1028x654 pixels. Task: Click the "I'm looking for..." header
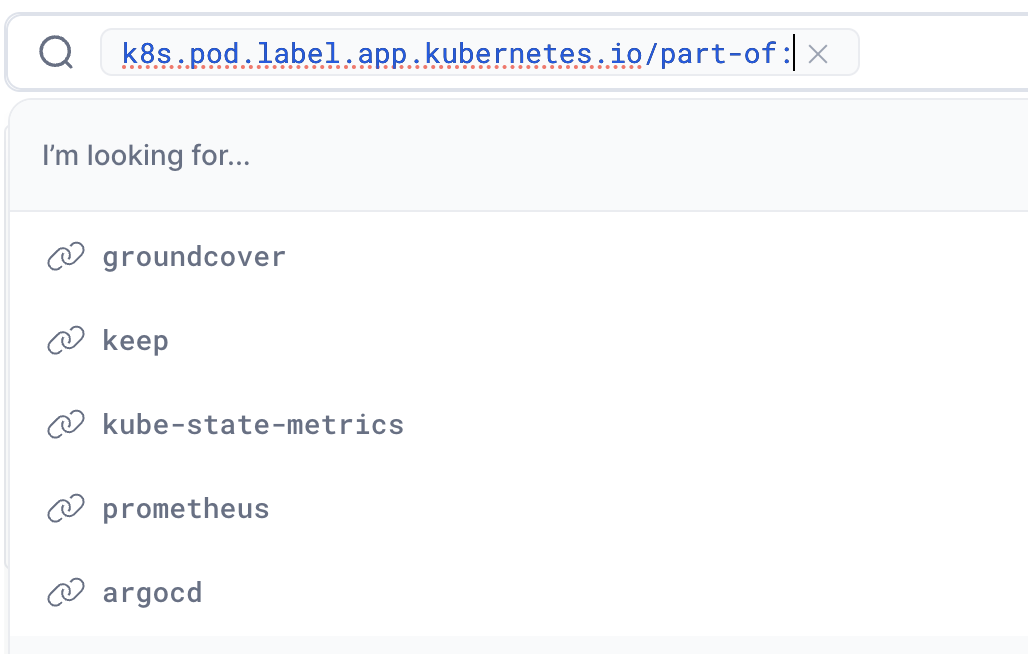(146, 156)
